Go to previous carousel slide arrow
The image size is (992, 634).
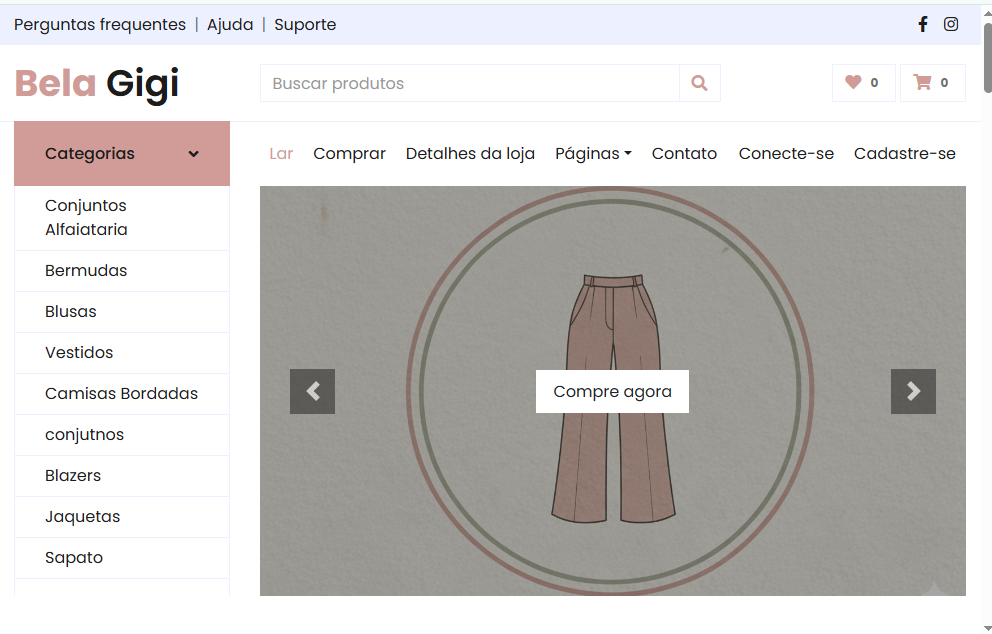click(312, 391)
